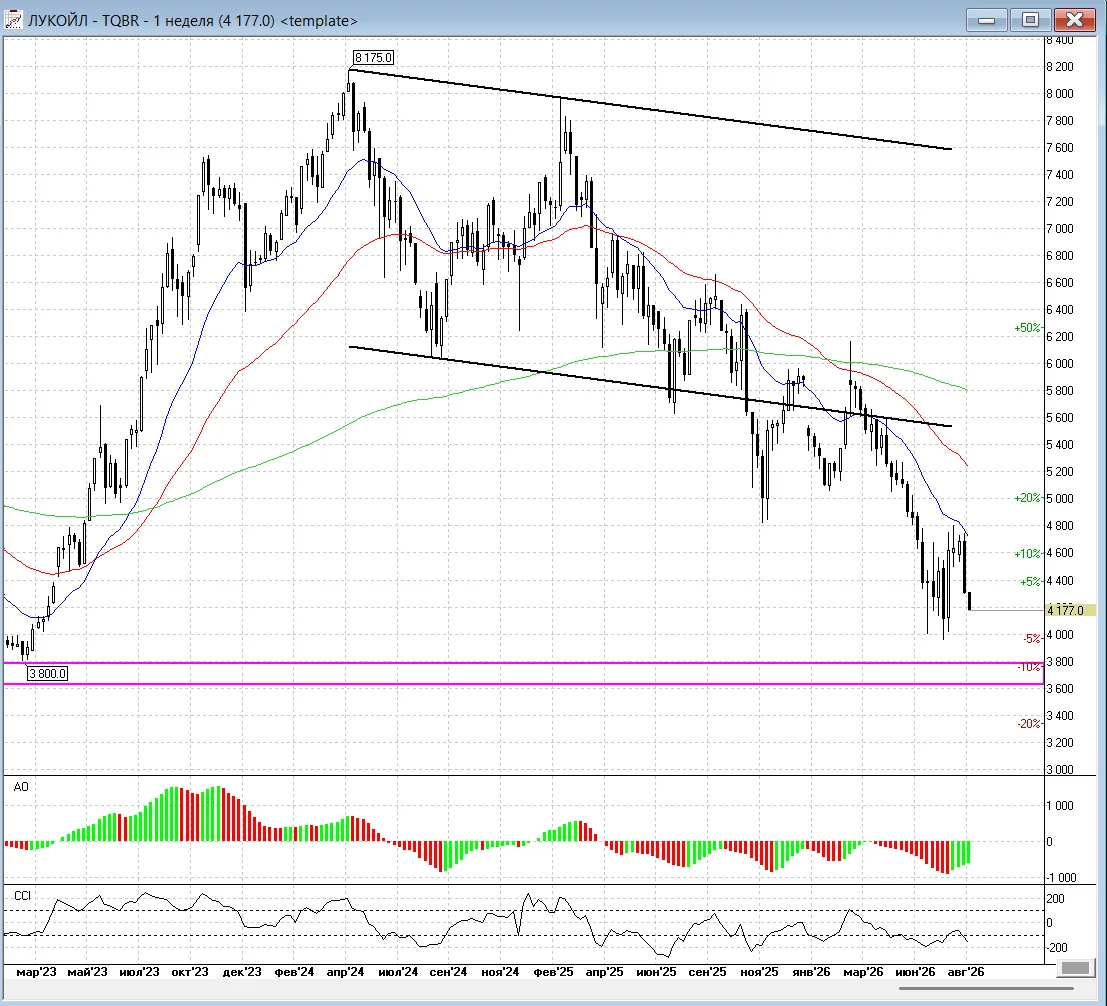This screenshot has height=1006, width=1107.
Task: Maximize the ЛУКОЙЛ chart window
Action: [1030, 20]
